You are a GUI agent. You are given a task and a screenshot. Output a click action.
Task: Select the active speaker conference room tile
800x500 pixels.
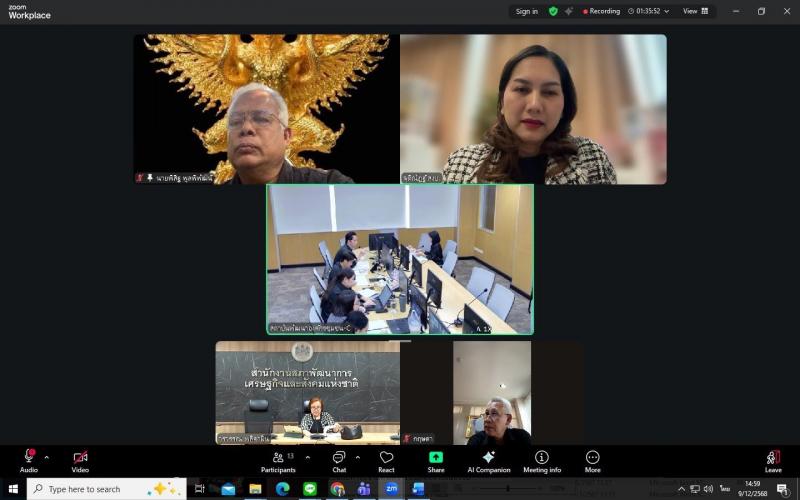[x=400, y=259]
